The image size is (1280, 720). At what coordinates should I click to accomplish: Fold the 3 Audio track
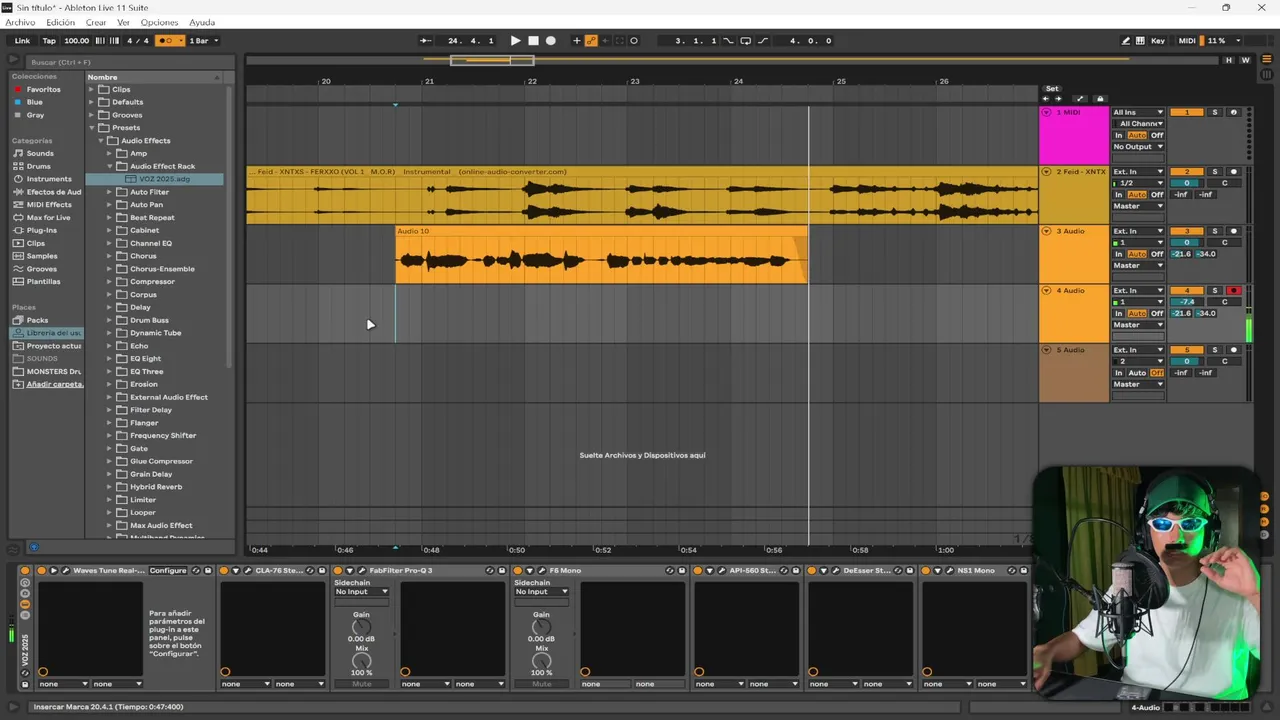tap(1046, 231)
